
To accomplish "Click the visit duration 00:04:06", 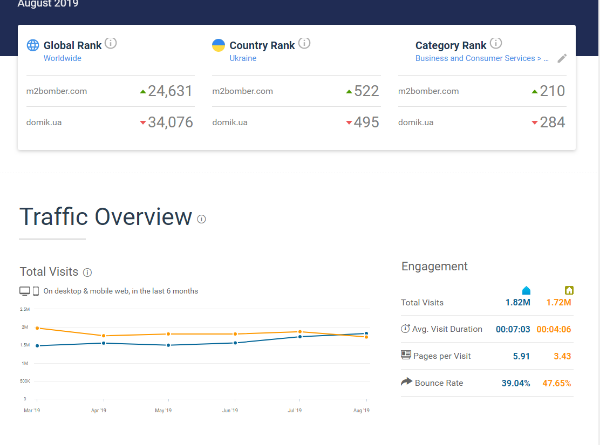I will (554, 329).
